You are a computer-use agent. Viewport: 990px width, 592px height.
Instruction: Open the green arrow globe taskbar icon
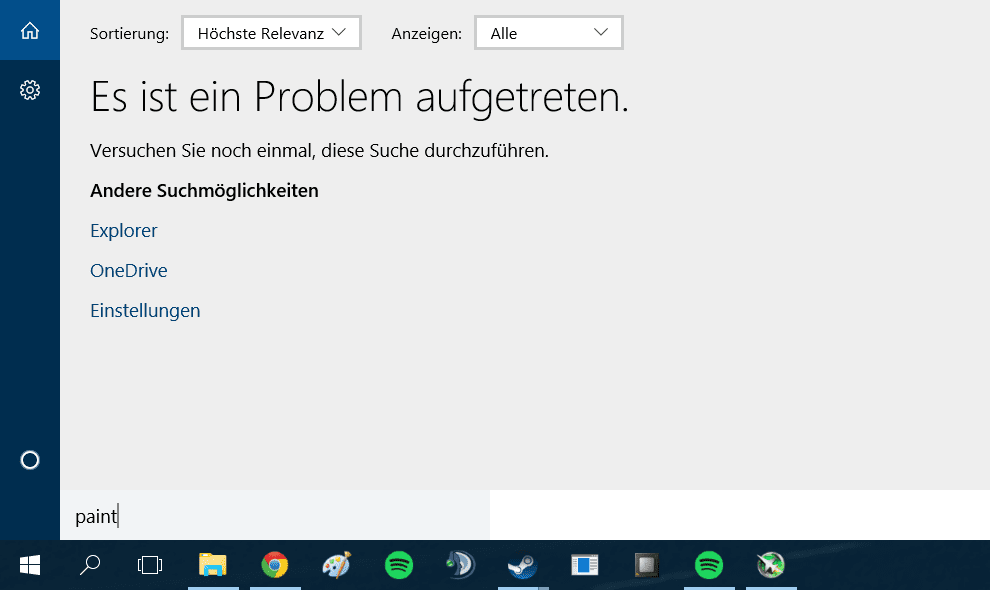click(x=770, y=565)
